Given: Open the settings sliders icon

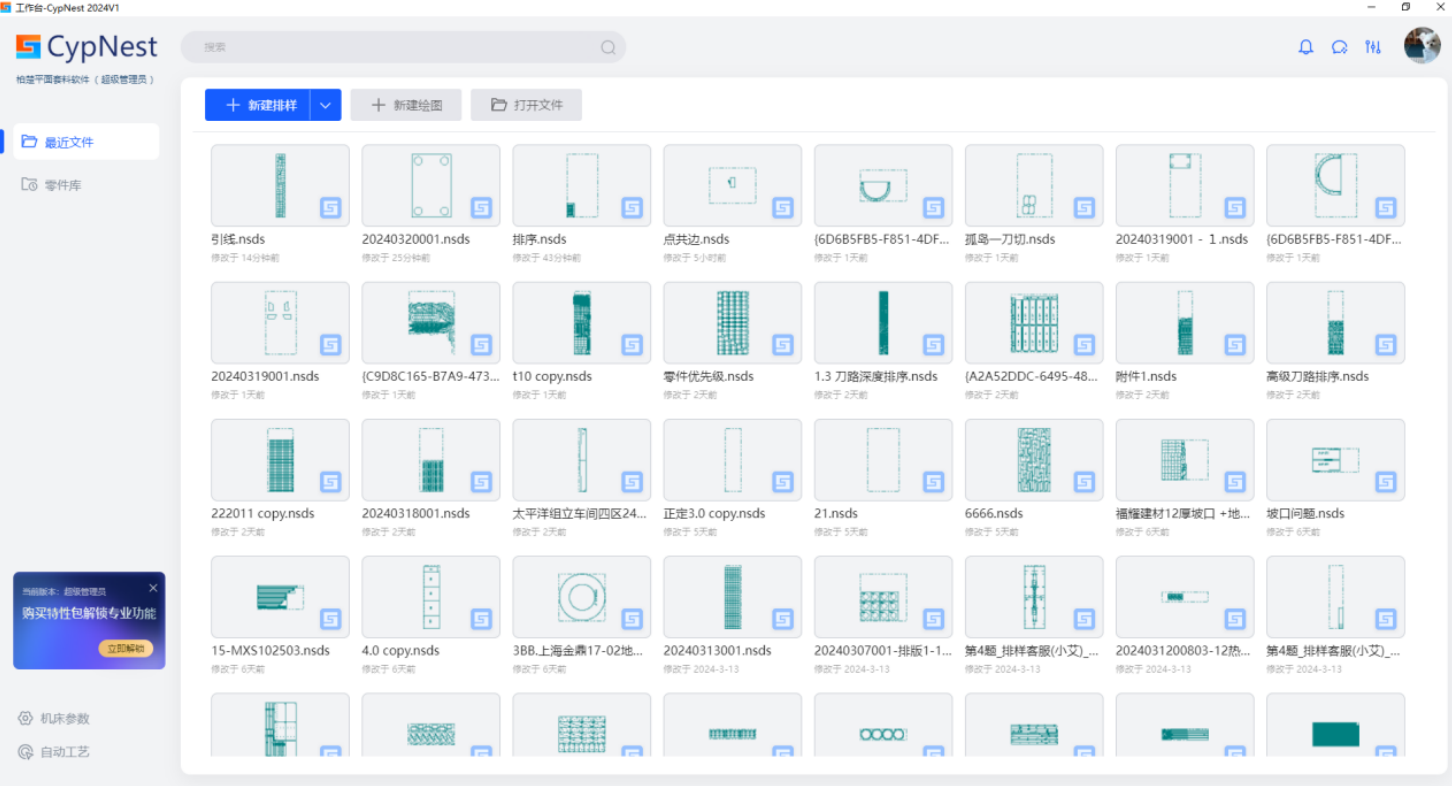Looking at the screenshot, I should [x=1373, y=47].
